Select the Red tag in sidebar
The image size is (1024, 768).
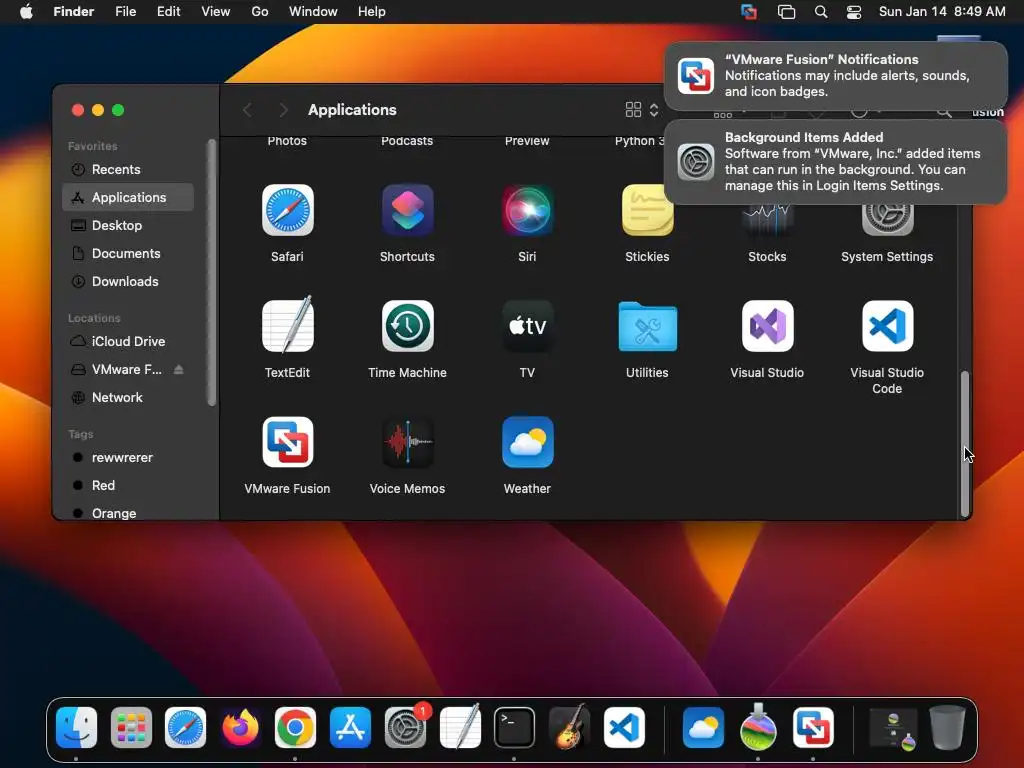[x=128, y=486]
